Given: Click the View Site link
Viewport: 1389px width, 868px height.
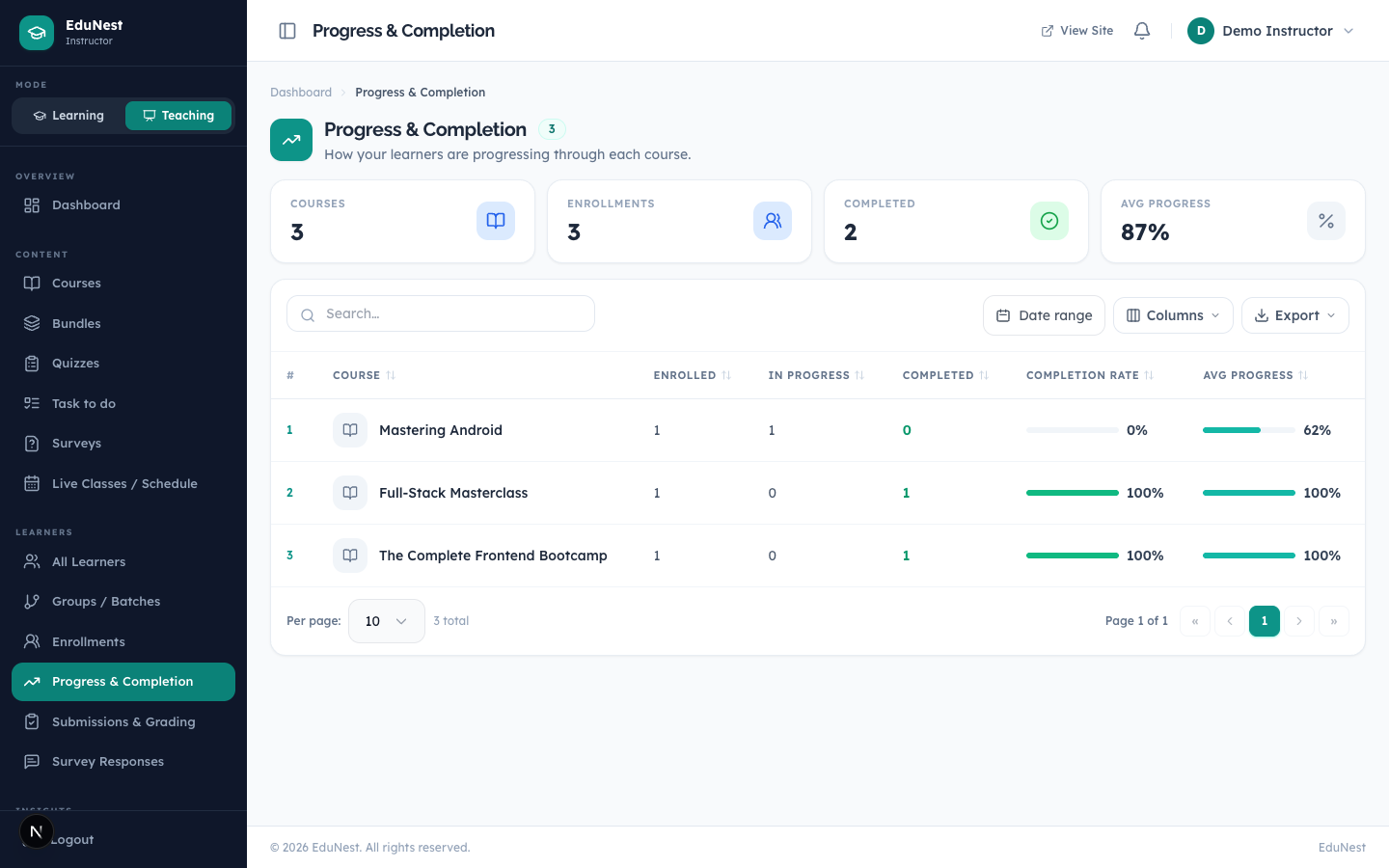Looking at the screenshot, I should point(1077,31).
